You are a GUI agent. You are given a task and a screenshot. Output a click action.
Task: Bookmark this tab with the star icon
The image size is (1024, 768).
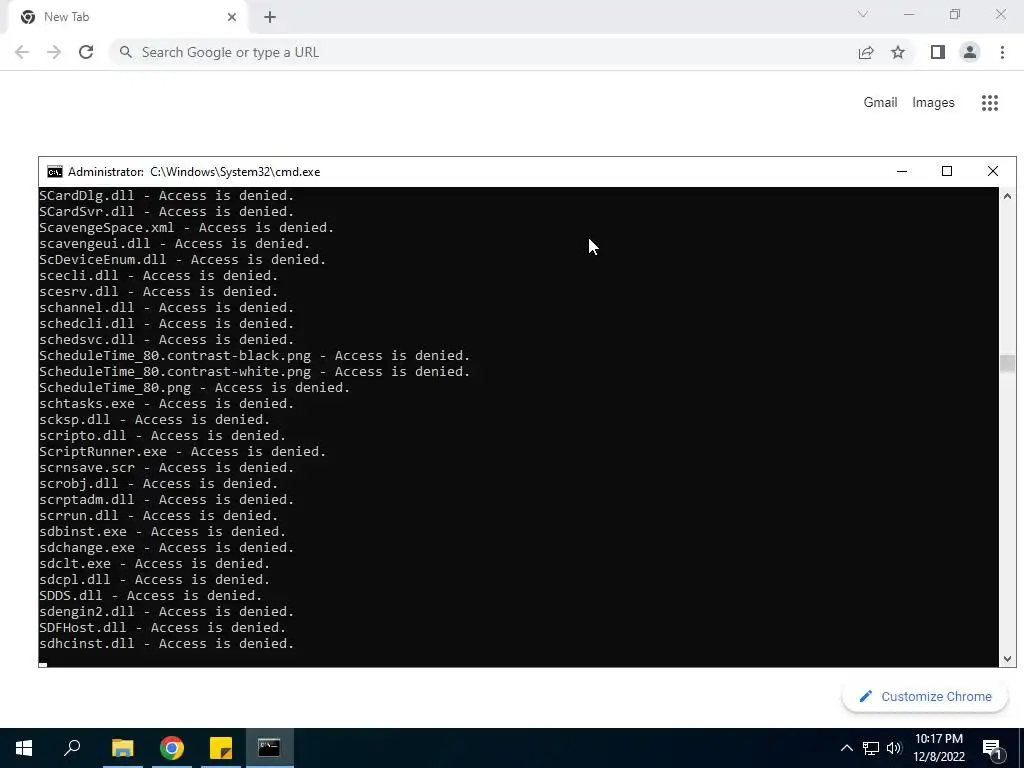(898, 52)
